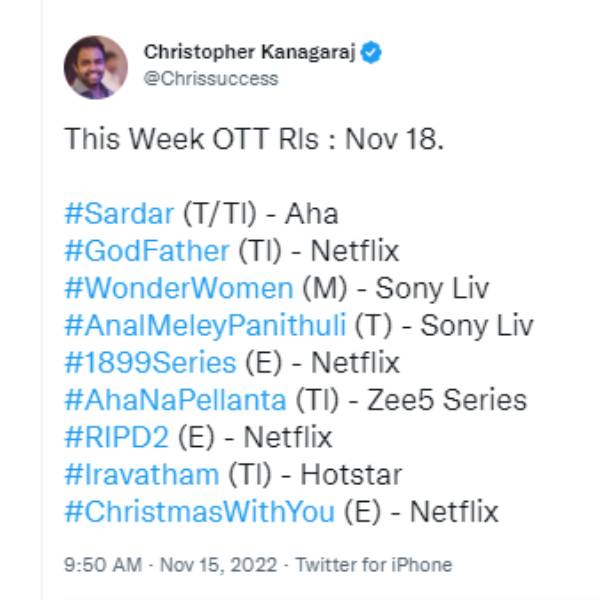600x600 pixels.
Task: Select the #AnalMeleyPanithuli hashtag
Action: pyautogui.click(x=205, y=325)
